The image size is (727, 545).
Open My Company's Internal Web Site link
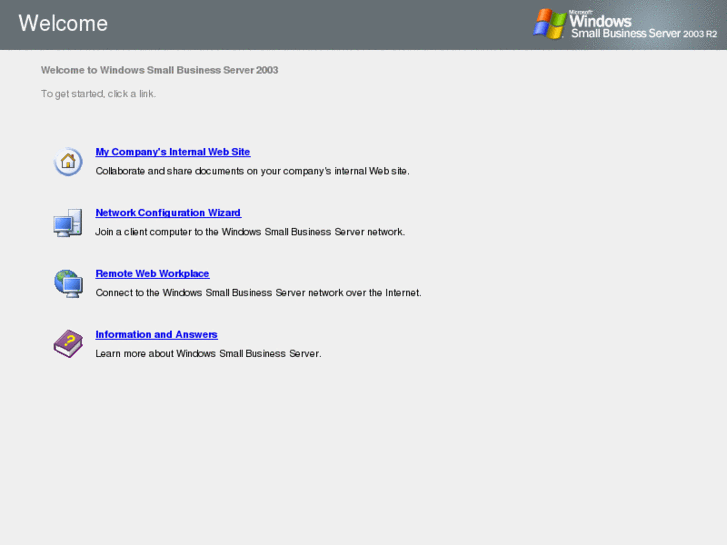(172, 152)
